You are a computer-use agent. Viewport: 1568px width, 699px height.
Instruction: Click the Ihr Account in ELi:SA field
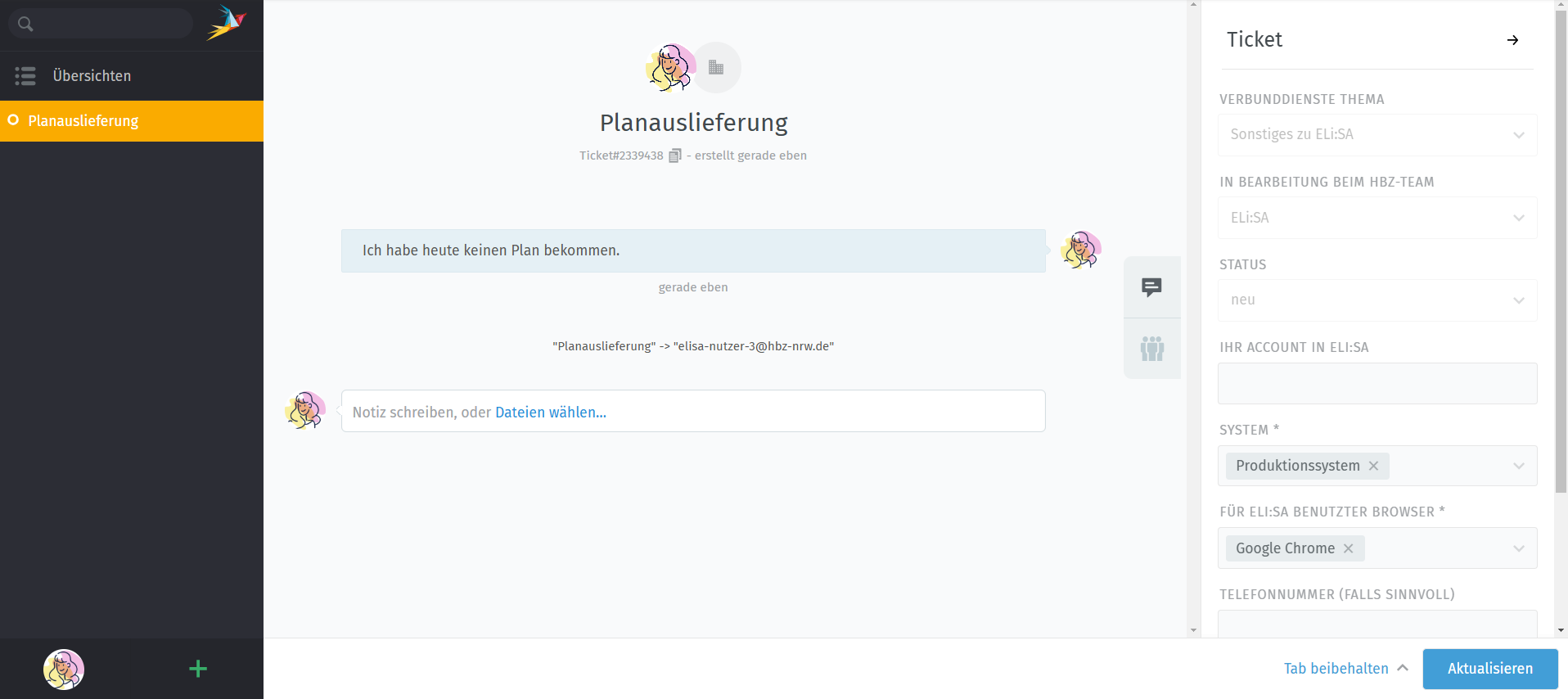[1377, 384]
